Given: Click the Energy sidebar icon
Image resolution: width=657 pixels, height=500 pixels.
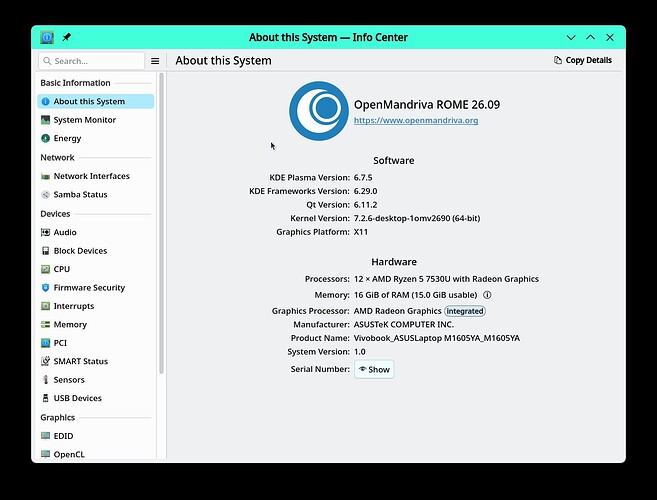Looking at the screenshot, I should 45,138.
